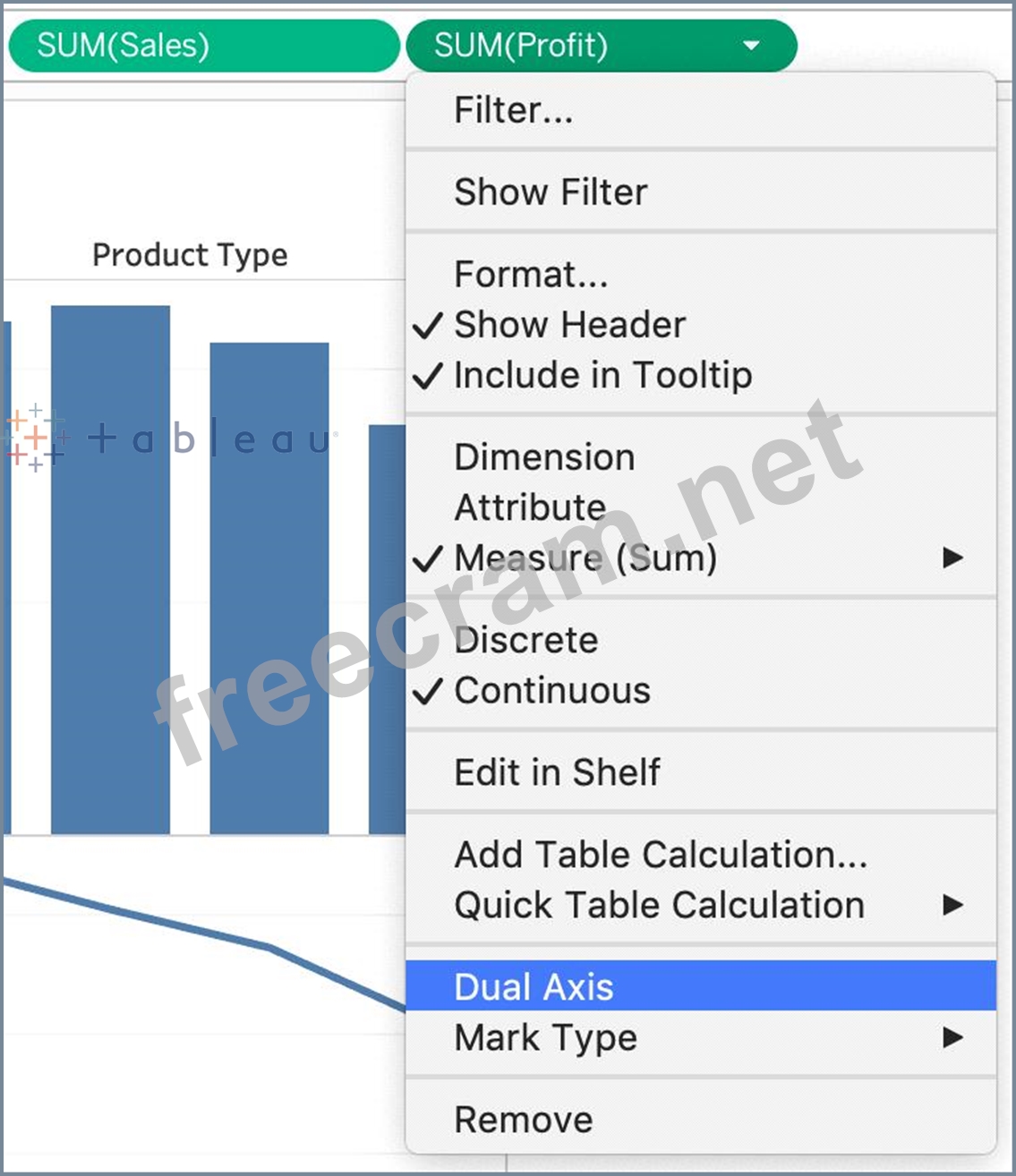Choose Edit in Shelf

click(557, 772)
